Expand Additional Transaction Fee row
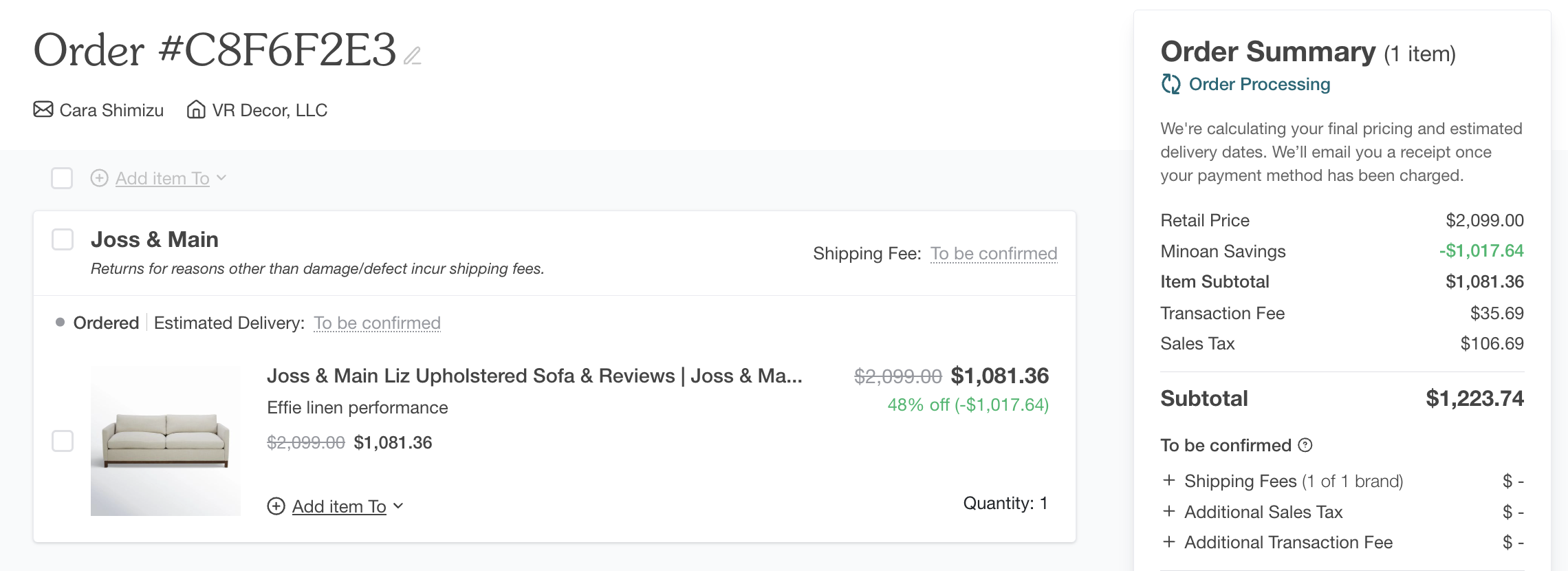The image size is (1568, 571). pyautogui.click(x=1168, y=542)
